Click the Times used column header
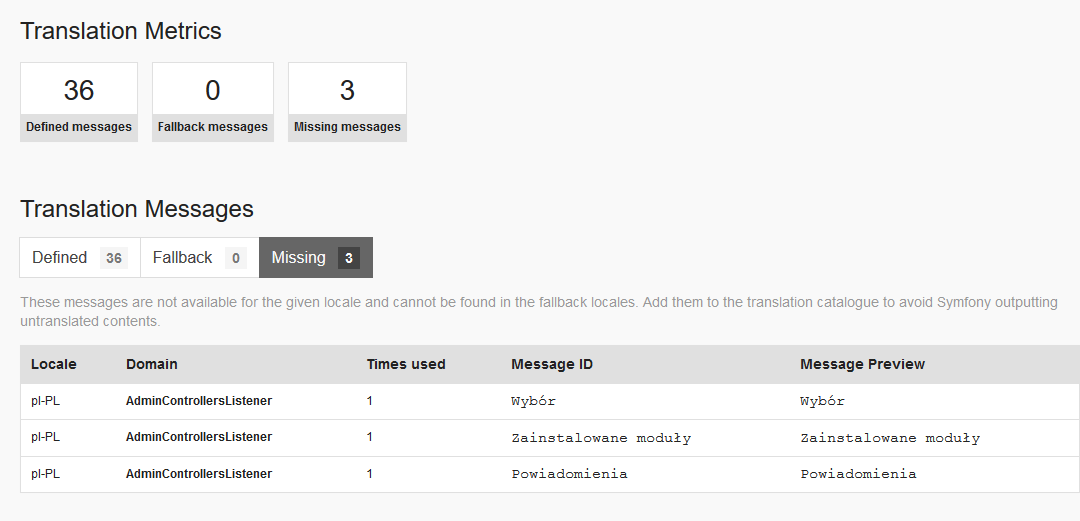1080x521 pixels. point(406,364)
